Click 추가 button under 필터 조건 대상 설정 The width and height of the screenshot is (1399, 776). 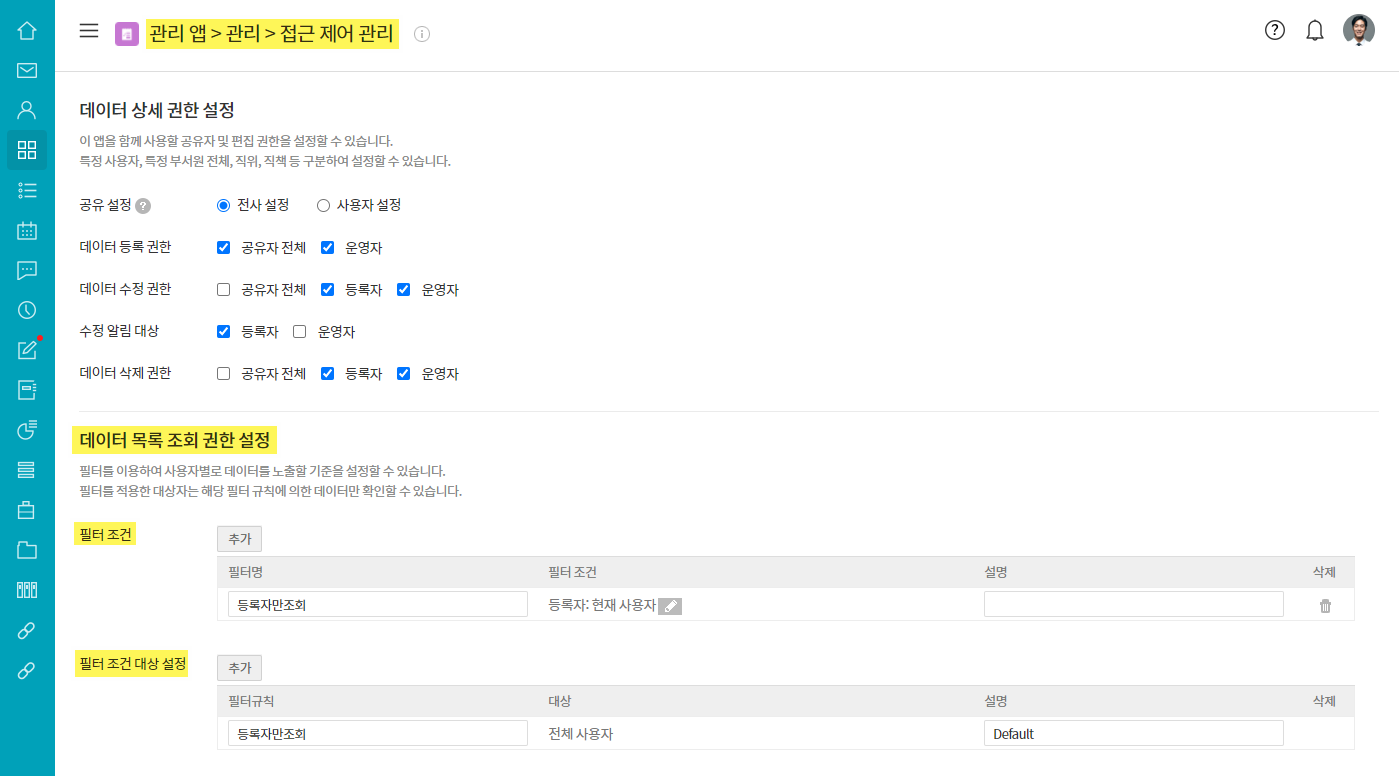pos(239,668)
